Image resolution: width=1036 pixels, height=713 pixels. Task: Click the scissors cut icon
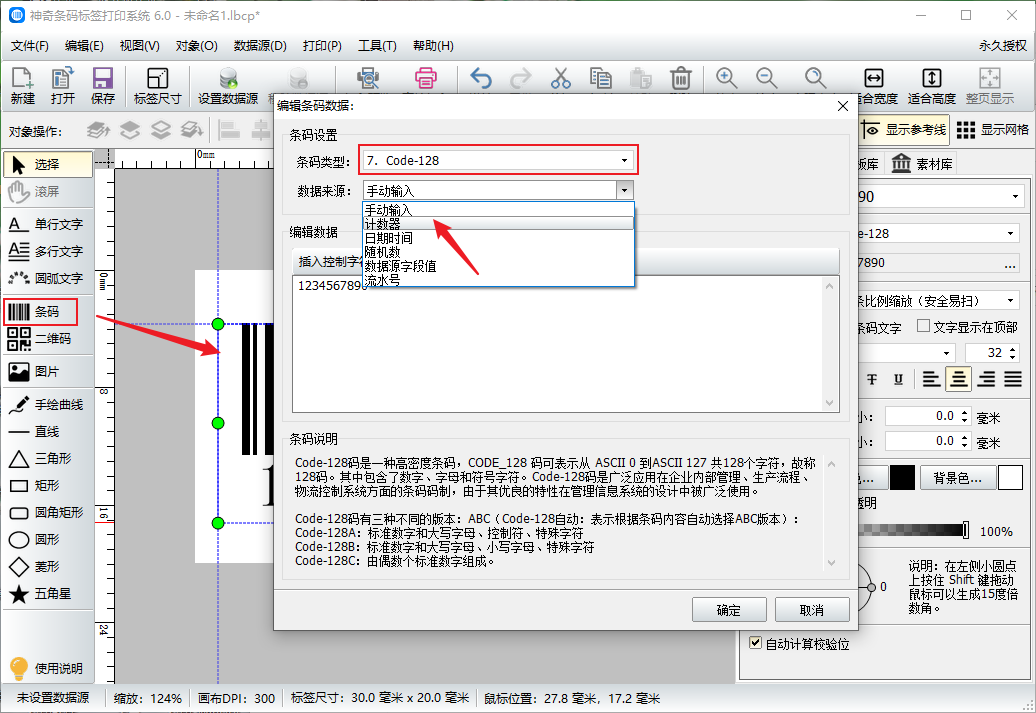click(560, 78)
